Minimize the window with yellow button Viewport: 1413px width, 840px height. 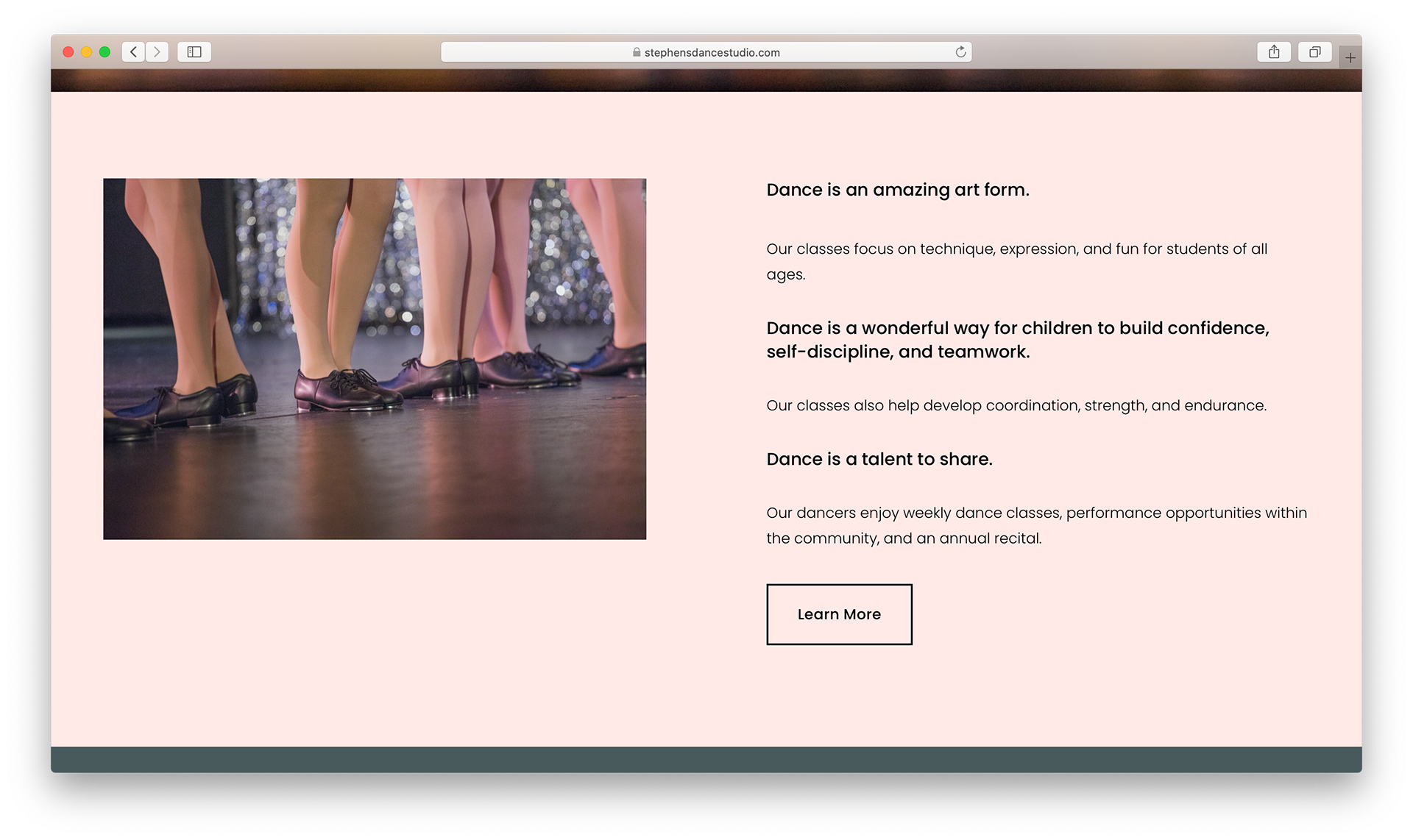coord(87,51)
